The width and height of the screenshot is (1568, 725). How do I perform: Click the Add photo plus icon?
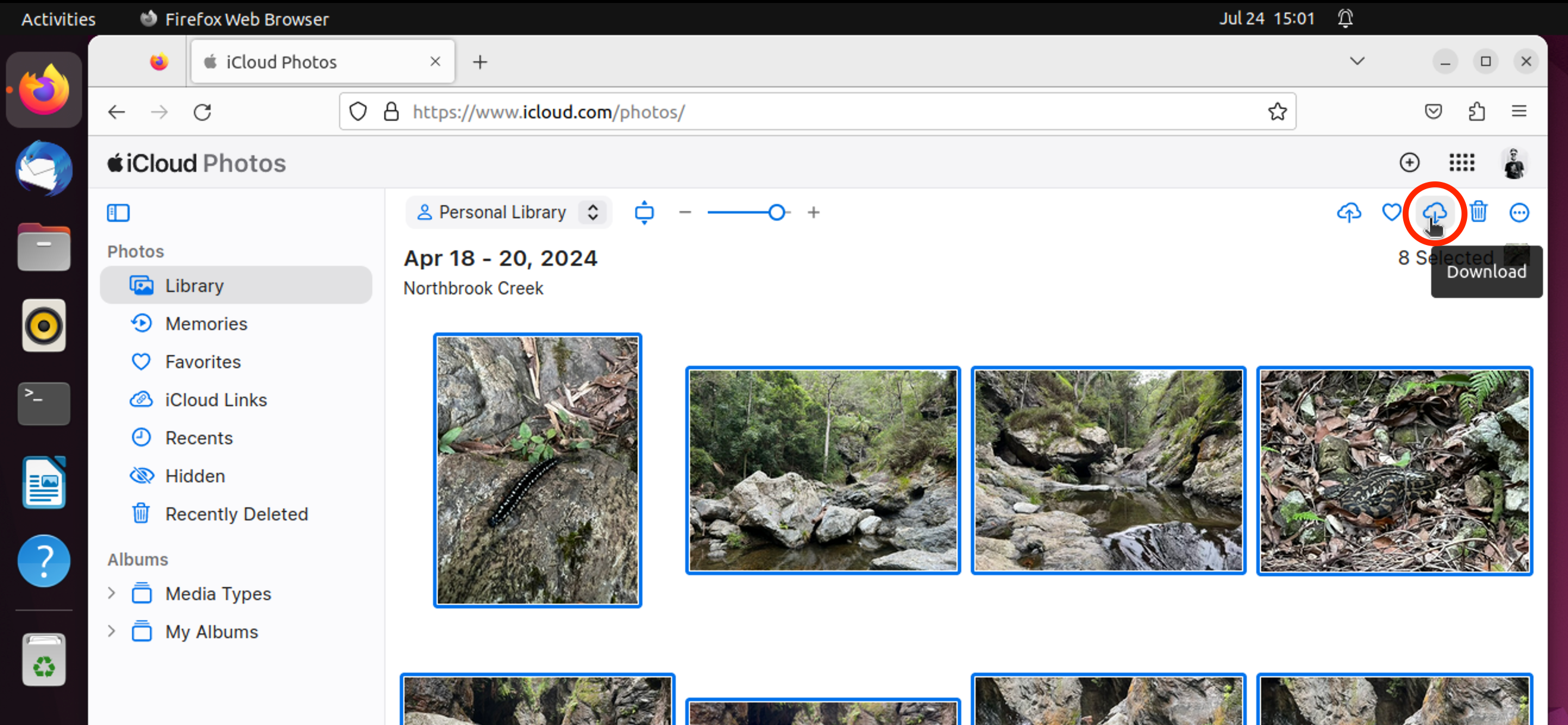pos(1411,162)
